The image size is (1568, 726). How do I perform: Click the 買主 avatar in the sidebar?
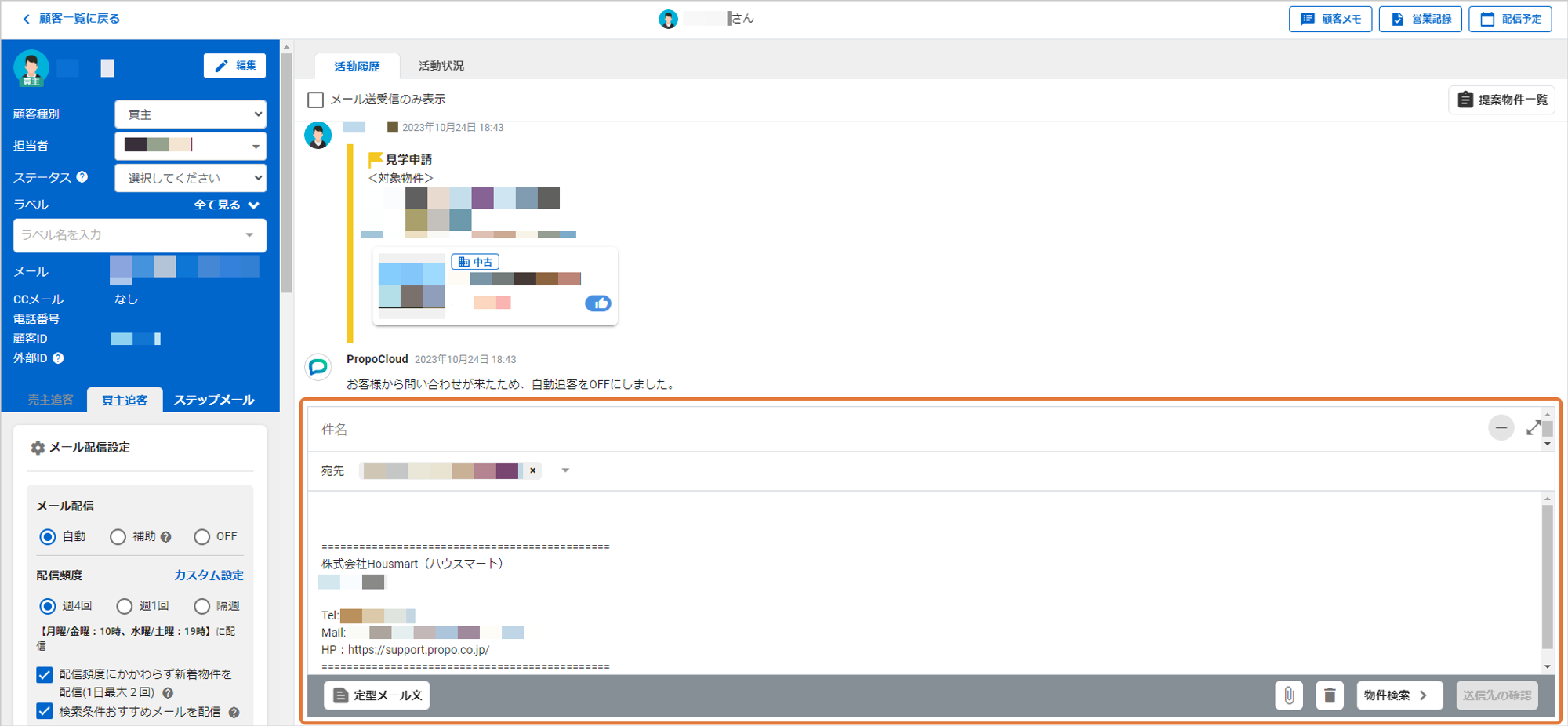pyautogui.click(x=31, y=68)
